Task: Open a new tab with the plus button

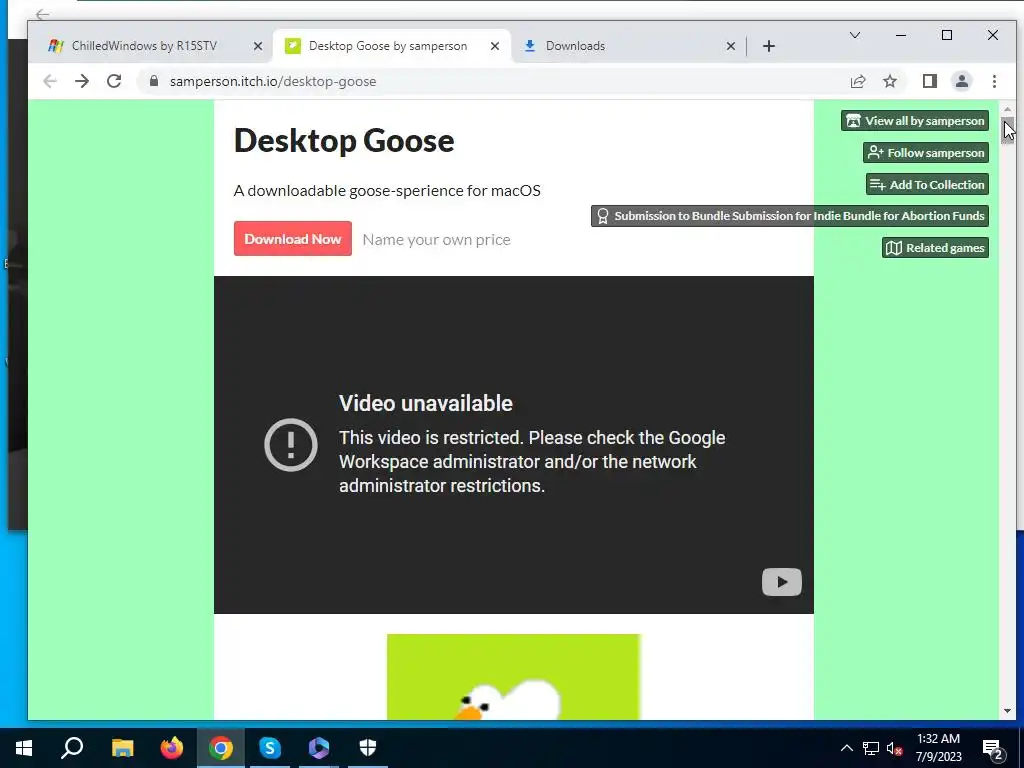Action: pyautogui.click(x=769, y=46)
